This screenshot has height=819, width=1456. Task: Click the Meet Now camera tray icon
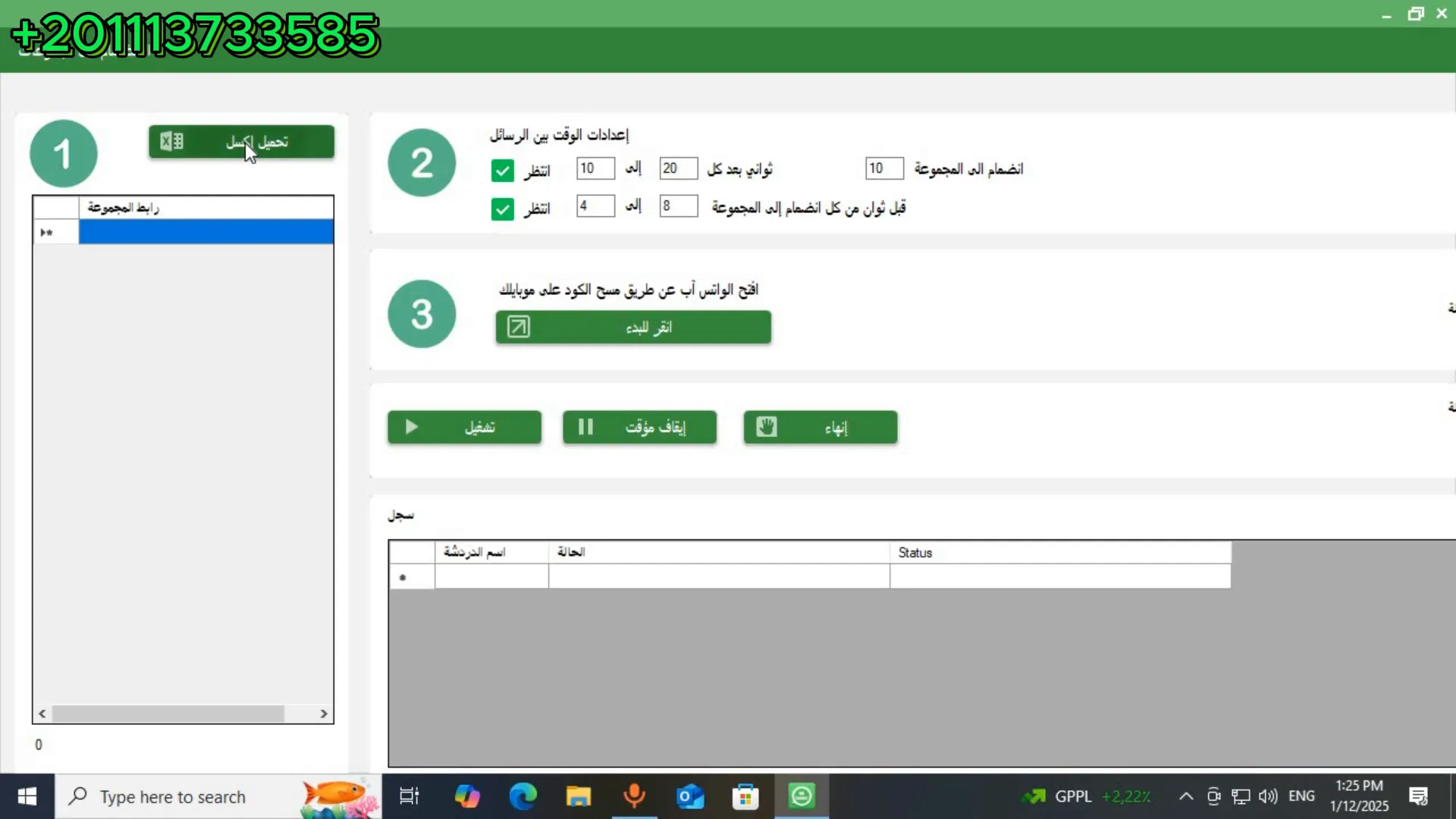[x=1213, y=796]
